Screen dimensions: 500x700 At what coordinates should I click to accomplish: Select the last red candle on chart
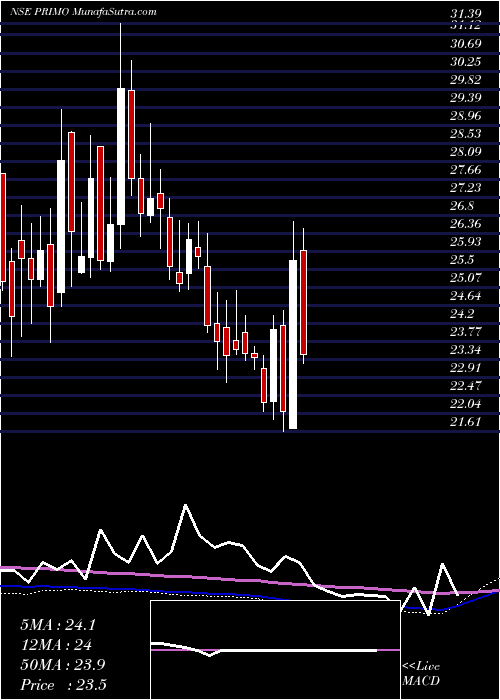[304, 302]
